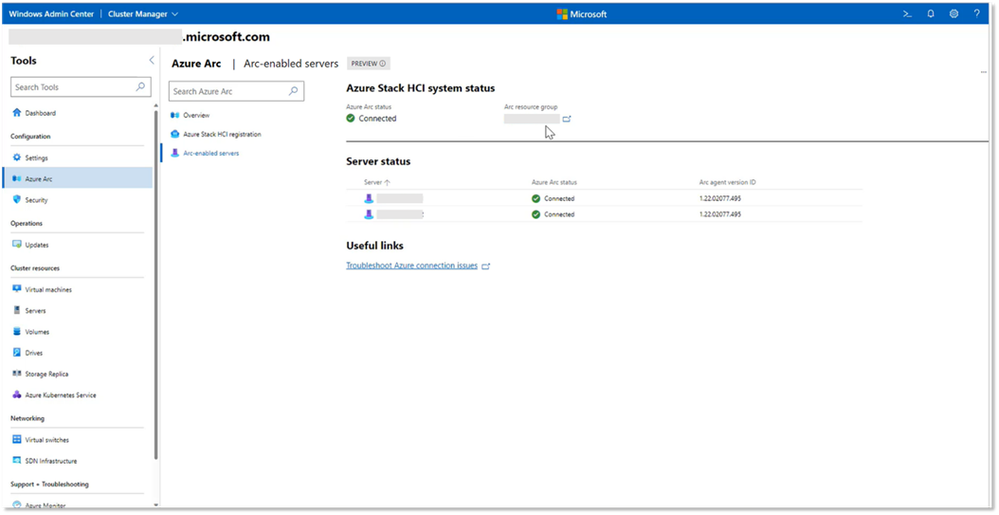Open the Cluster Manager dropdown
Screen dimensions: 999x515
coord(143,13)
